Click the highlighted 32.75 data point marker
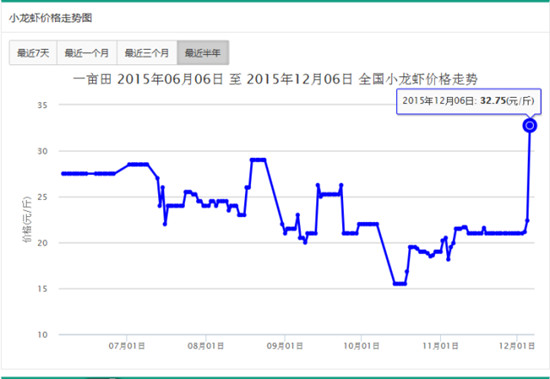This screenshot has width=550, height=379. (x=530, y=125)
